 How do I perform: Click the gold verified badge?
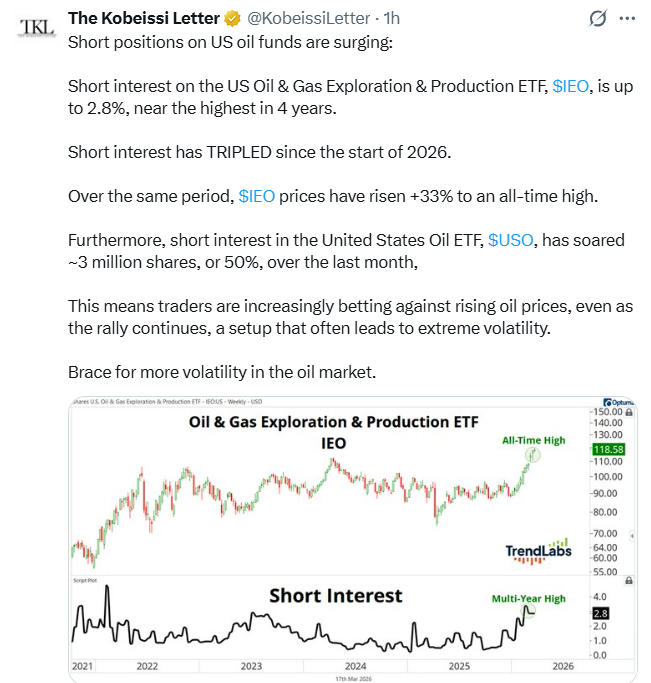(x=231, y=18)
